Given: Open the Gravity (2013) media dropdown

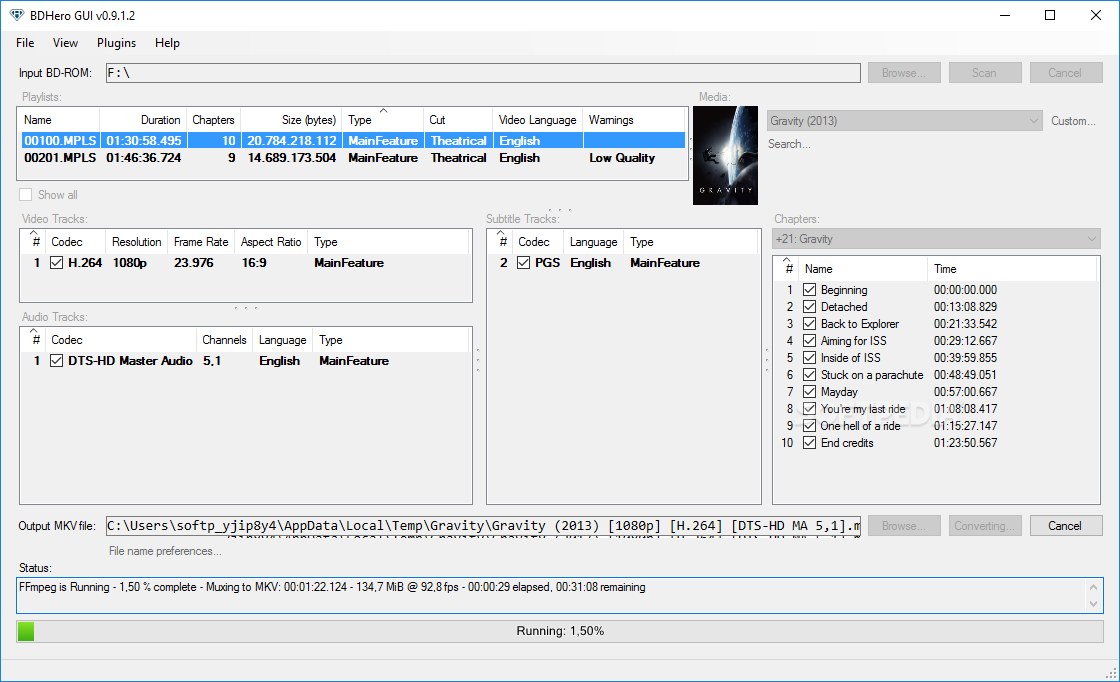Looking at the screenshot, I should pyautogui.click(x=904, y=121).
